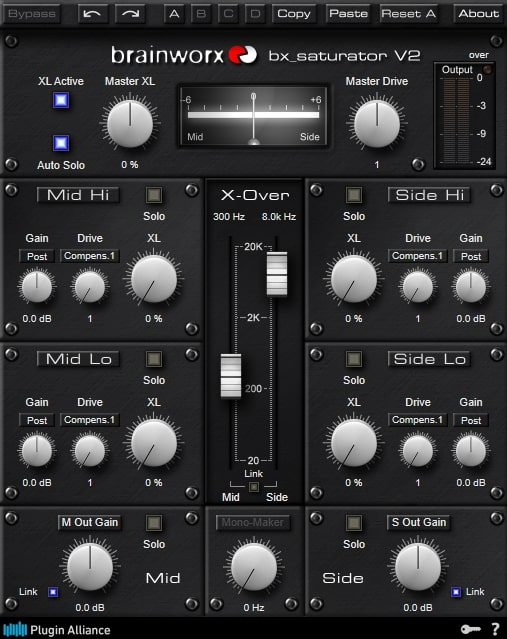507x639 pixels.
Task: Click the Mono-Maker frequency knob
Action: (254, 566)
